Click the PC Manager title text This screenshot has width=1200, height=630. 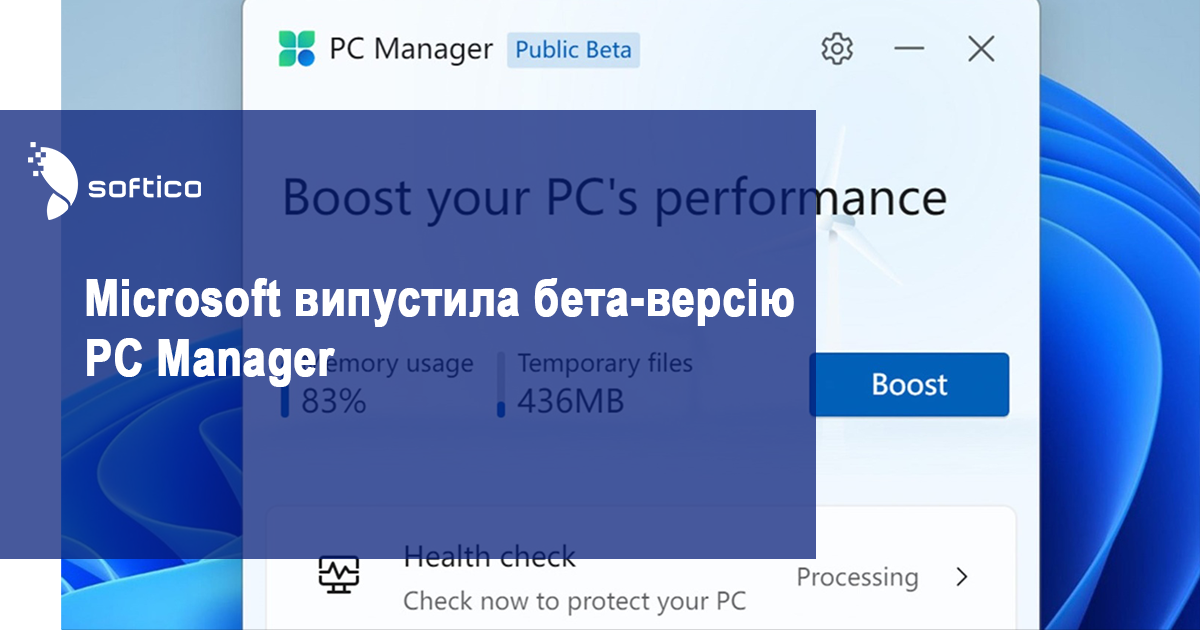tap(411, 49)
